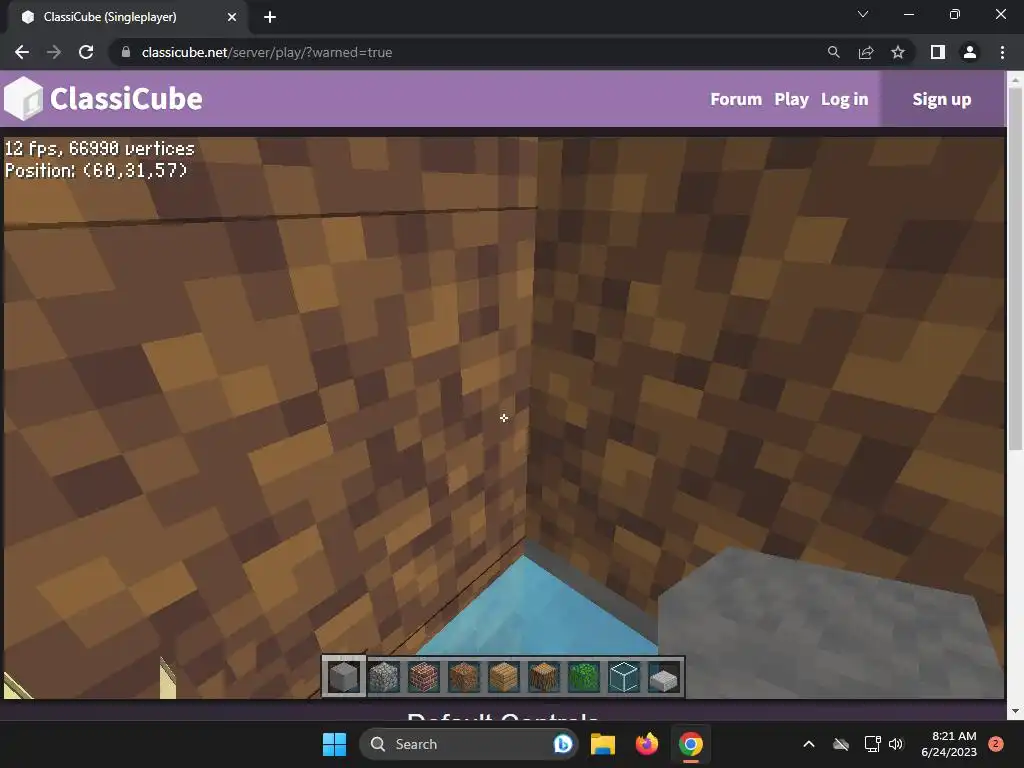Screen dimensions: 1024x768
Task: Open the tab search chevron
Action: (x=863, y=14)
